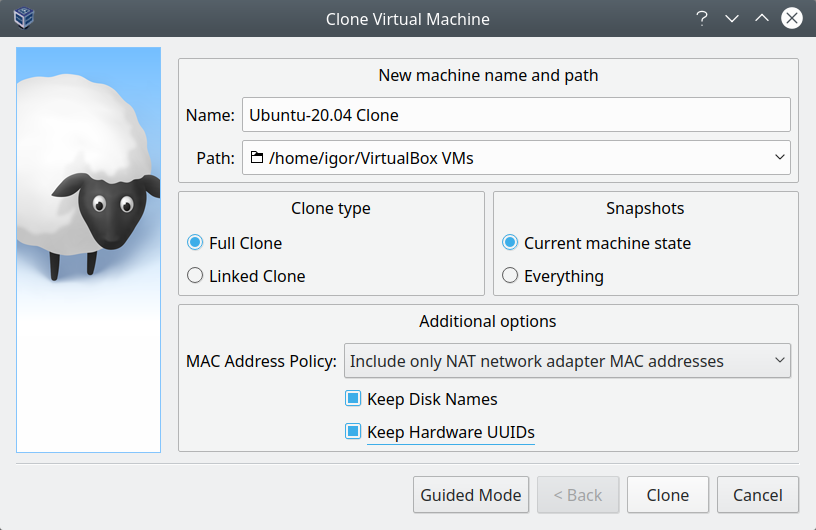
Task: Close the Clone Virtual Machine dialog
Action: (x=791, y=18)
